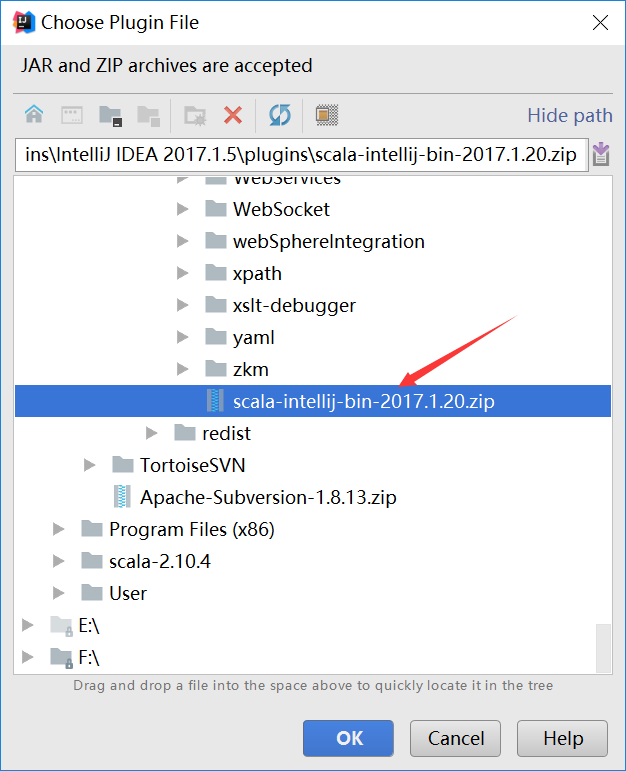Close the Choose Plugin File dialog
This screenshot has height=771, width=626.
point(600,23)
